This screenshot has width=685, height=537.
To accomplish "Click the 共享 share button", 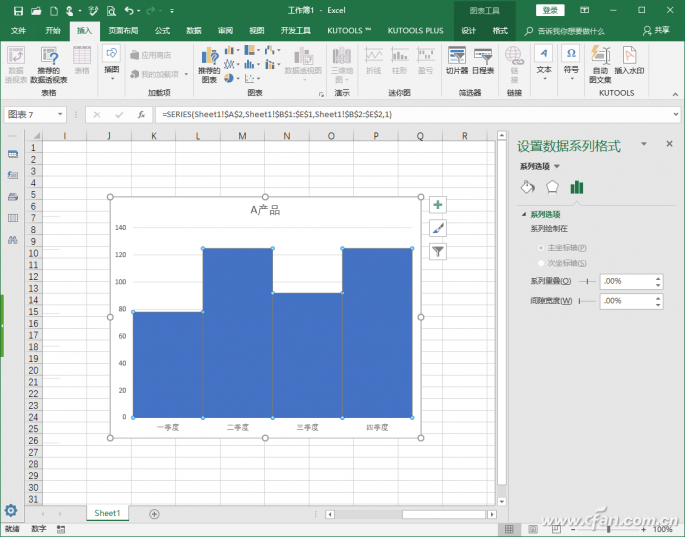I will click(x=656, y=31).
